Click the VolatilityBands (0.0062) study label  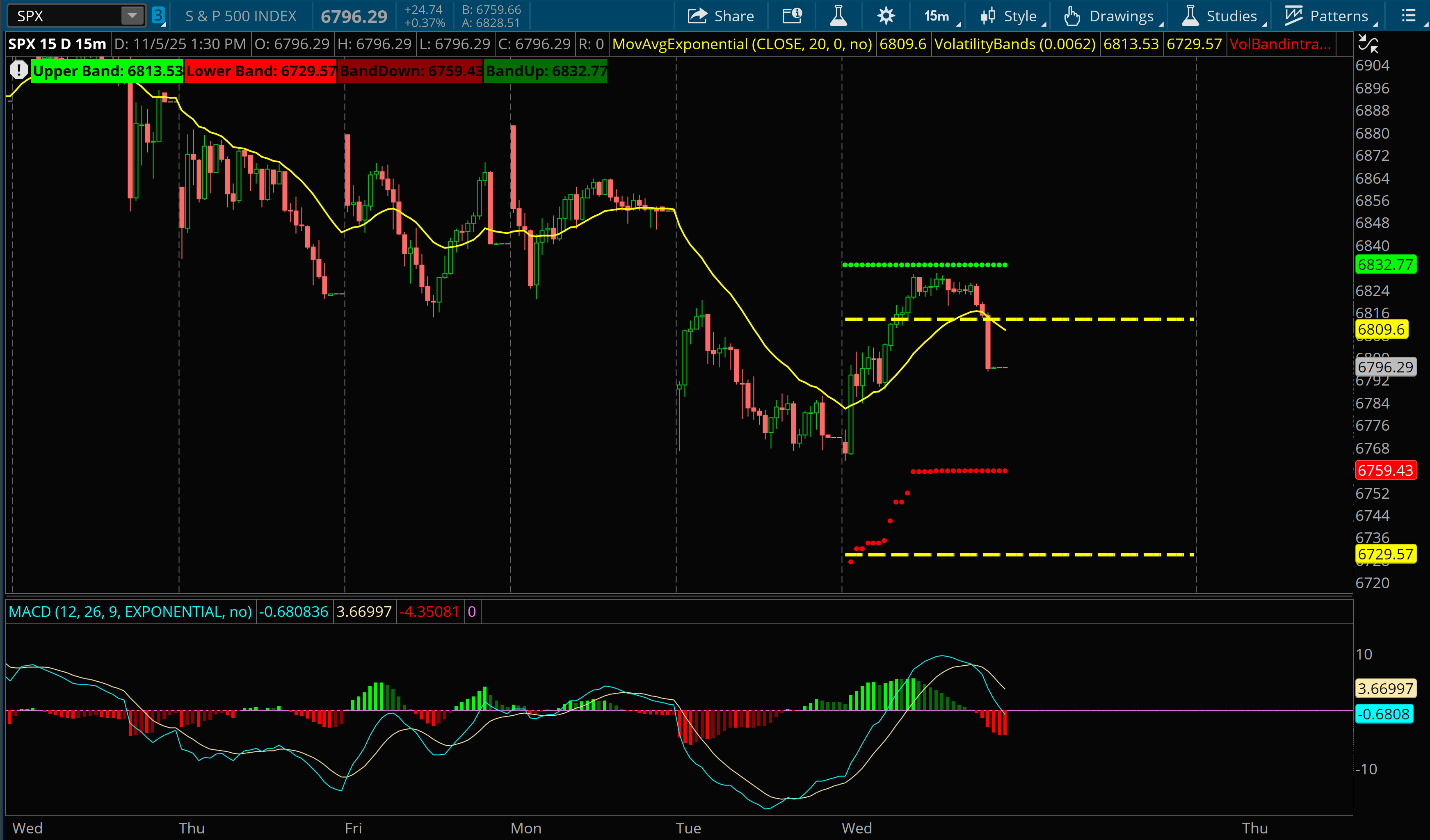(1014, 44)
